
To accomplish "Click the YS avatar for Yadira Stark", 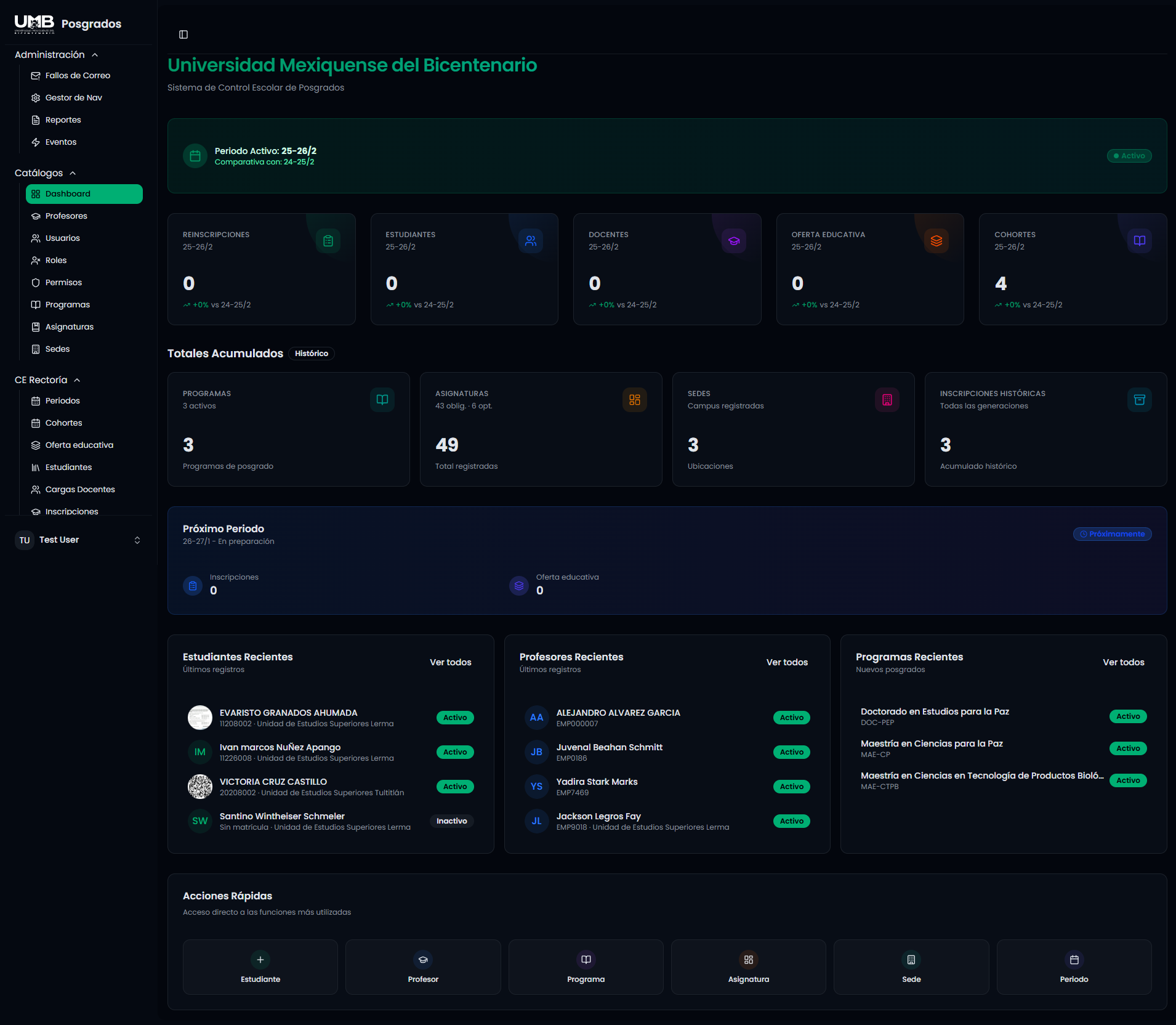I will [x=537, y=787].
